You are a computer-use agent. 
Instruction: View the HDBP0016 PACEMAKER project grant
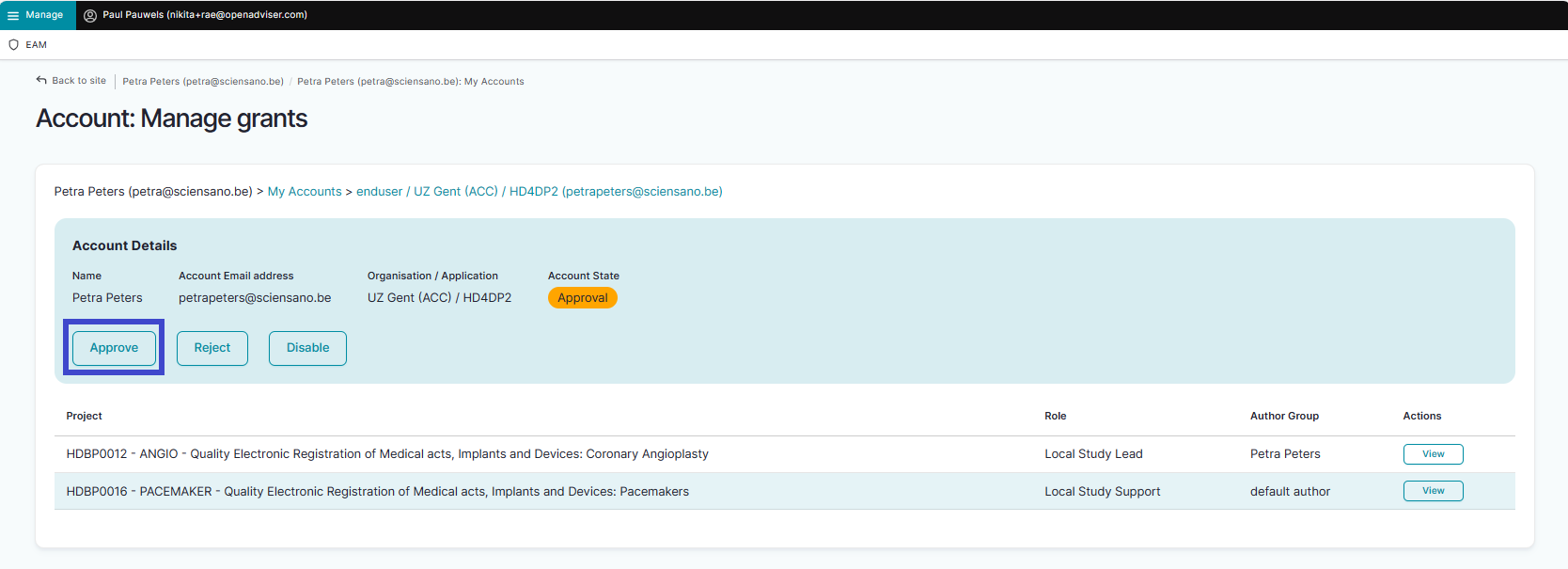[1433, 491]
